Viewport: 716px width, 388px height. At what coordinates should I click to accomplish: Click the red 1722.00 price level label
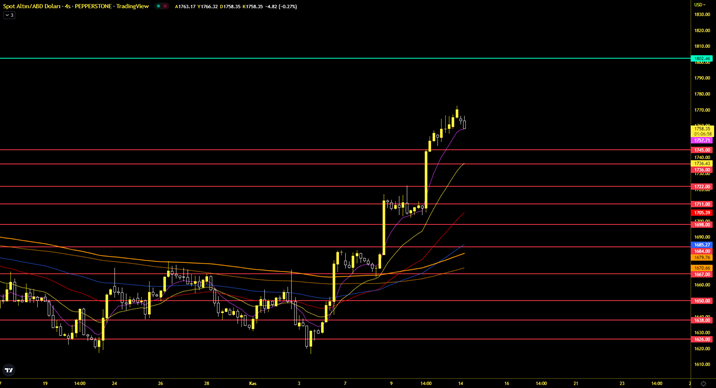[702, 187]
